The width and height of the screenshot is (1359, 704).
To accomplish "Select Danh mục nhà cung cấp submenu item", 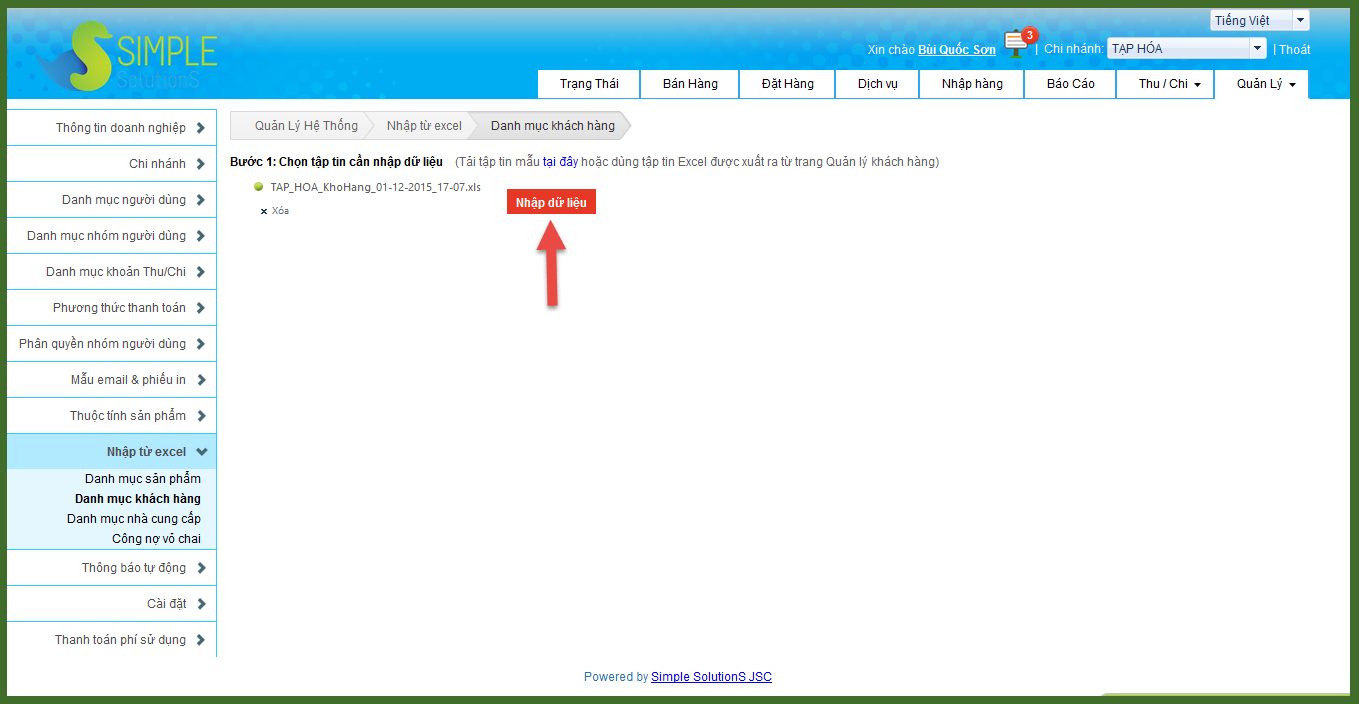I will (x=134, y=519).
